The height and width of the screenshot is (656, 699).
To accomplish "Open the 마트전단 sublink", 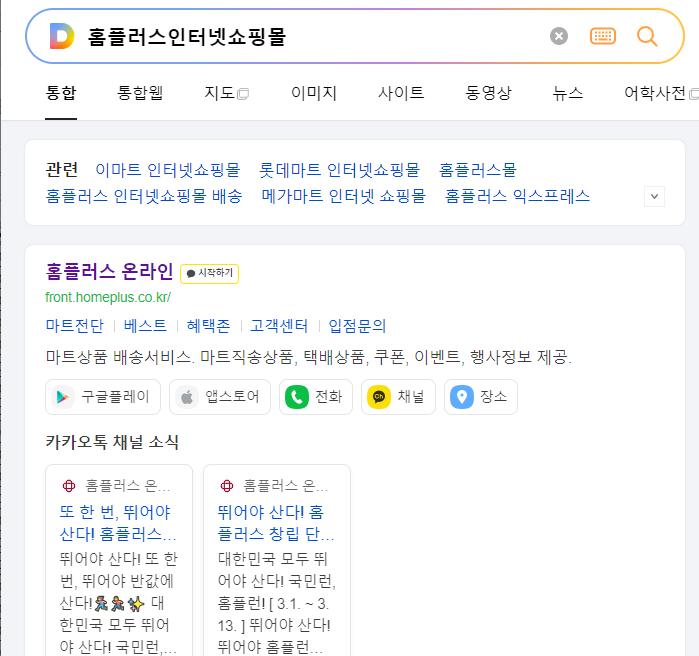I will 74,326.
